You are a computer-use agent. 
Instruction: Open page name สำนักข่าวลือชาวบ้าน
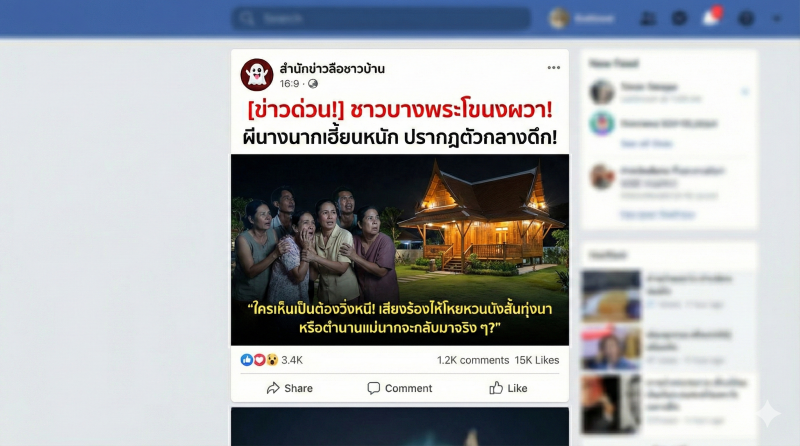click(x=332, y=68)
